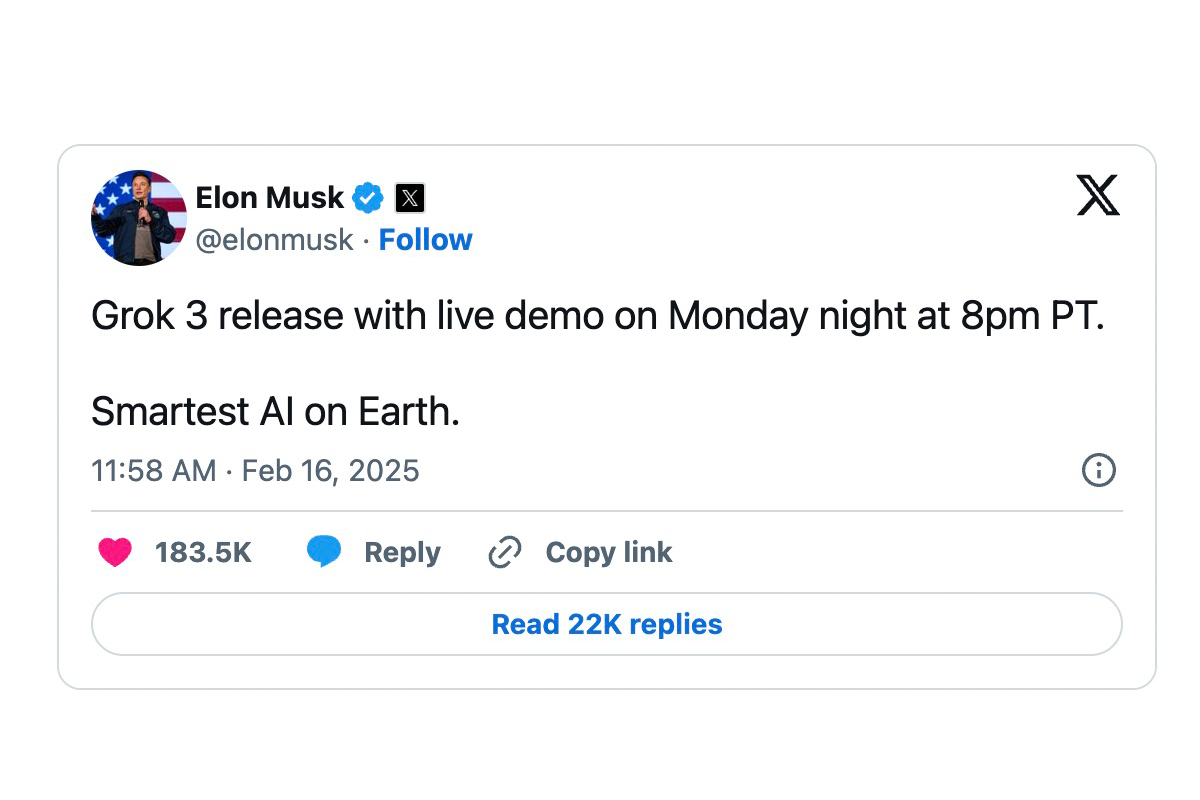Open Elon Musk's profile picture
The height and width of the screenshot is (800, 1200).
click(x=139, y=217)
